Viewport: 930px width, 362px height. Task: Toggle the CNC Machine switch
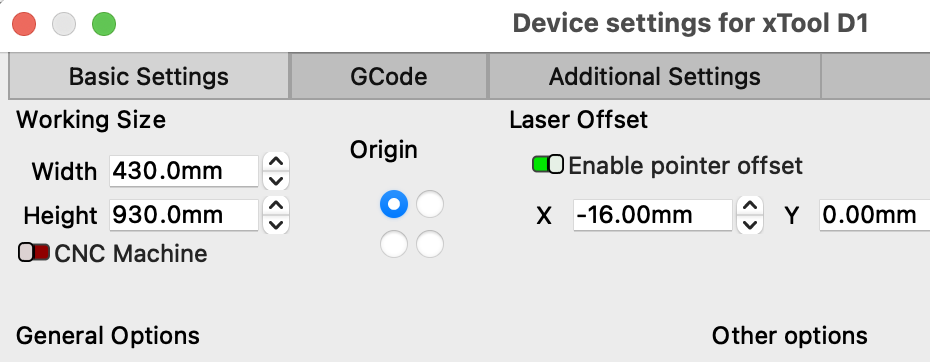click(x=34, y=252)
